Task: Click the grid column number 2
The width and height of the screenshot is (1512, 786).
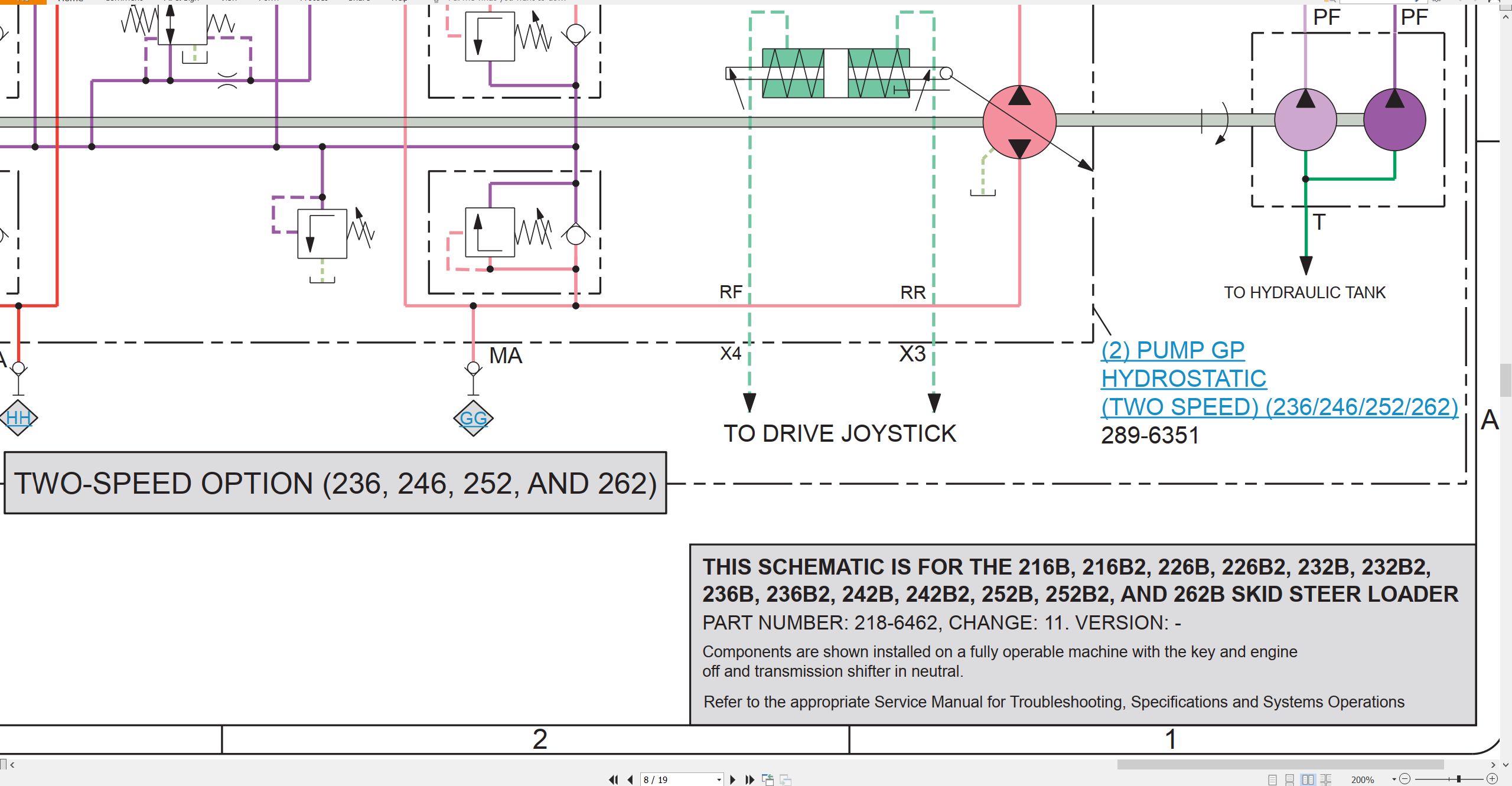Action: coord(540,739)
